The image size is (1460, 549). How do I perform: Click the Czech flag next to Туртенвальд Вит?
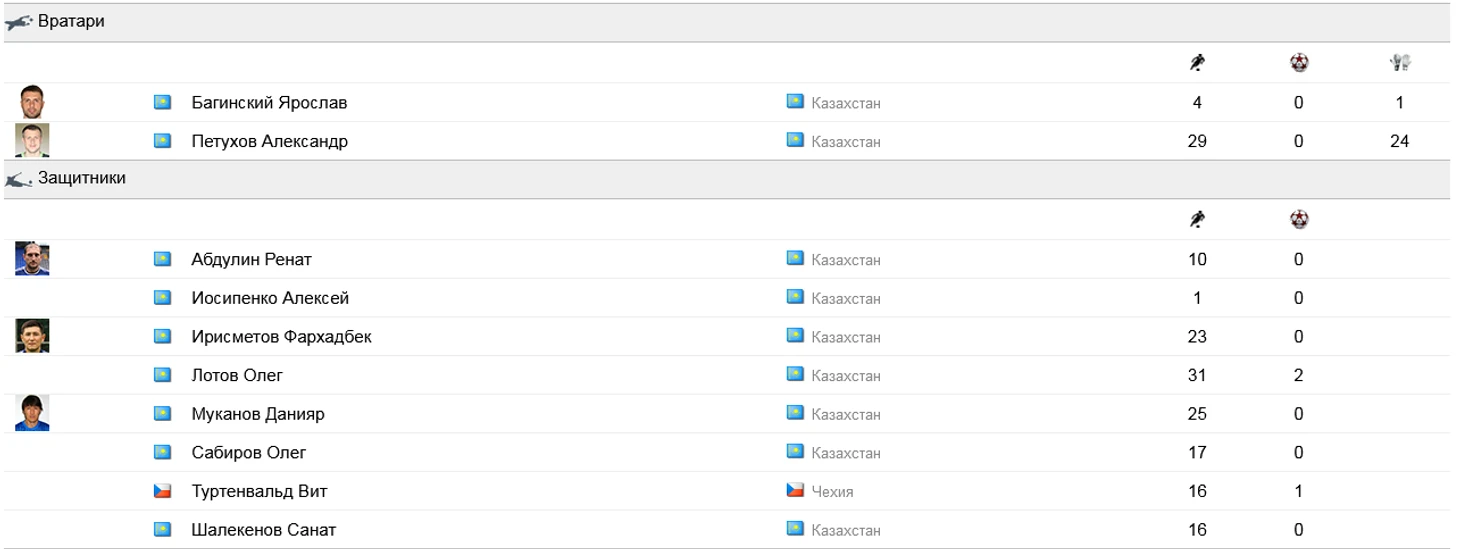click(162, 491)
